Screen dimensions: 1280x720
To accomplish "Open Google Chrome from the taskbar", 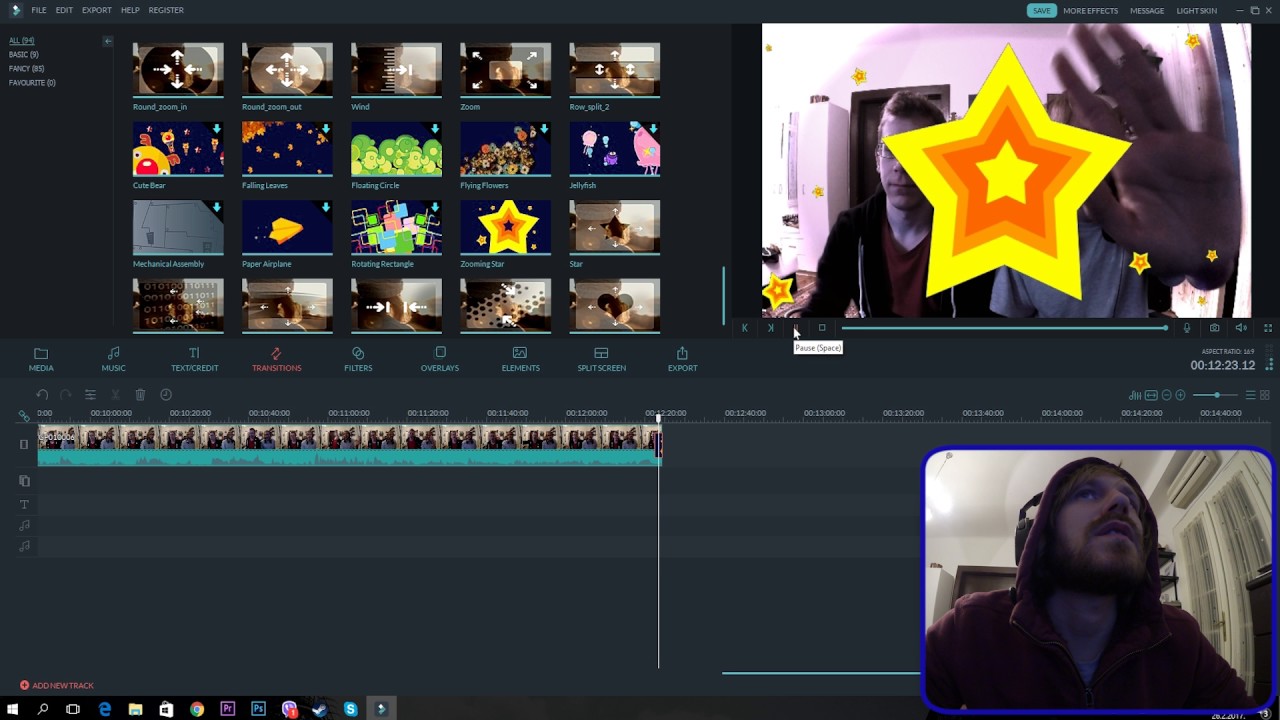I will click(197, 709).
